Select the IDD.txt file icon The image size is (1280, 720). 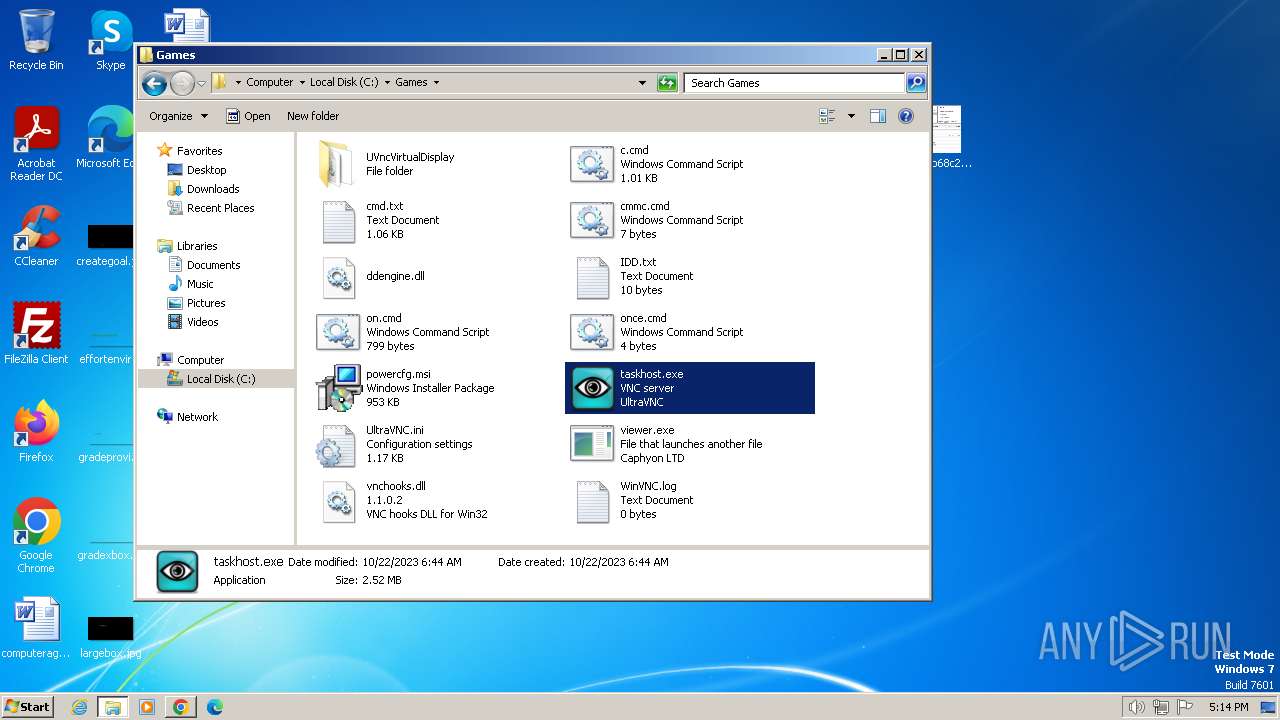click(x=592, y=276)
